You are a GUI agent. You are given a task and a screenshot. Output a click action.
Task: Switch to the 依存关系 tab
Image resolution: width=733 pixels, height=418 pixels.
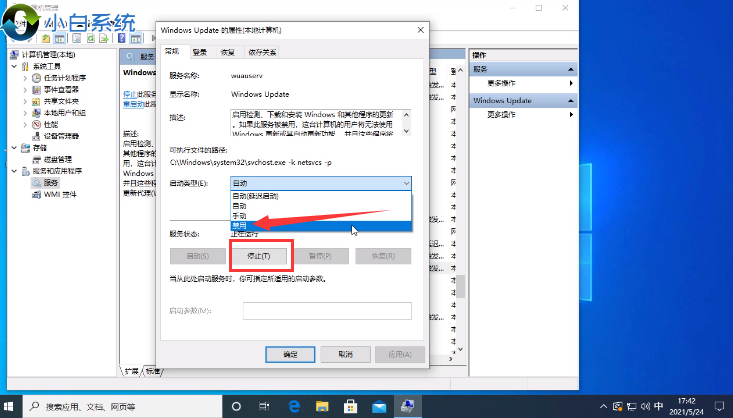(262, 52)
